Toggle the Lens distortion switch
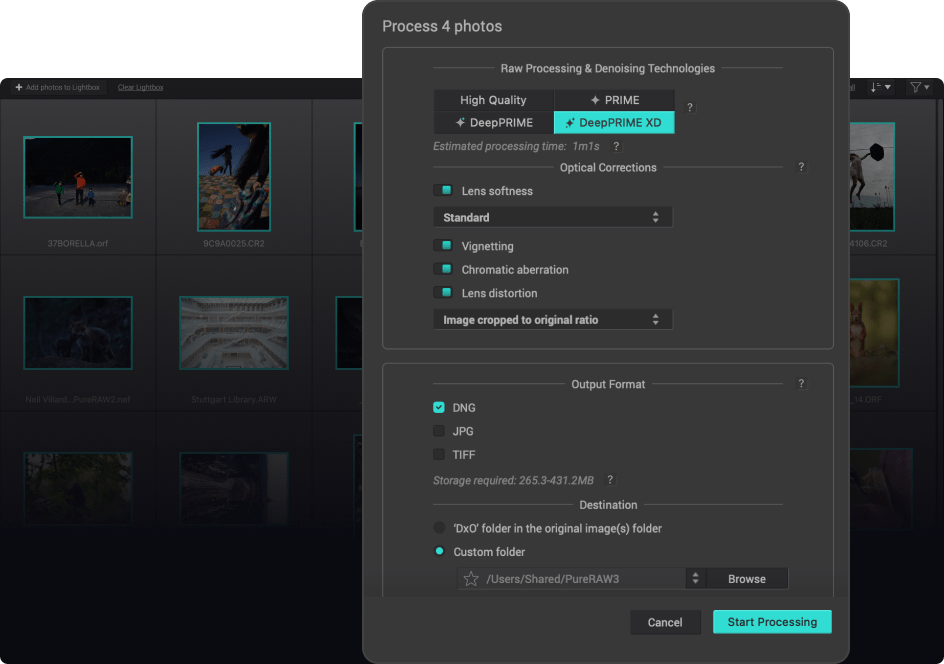 (444, 293)
